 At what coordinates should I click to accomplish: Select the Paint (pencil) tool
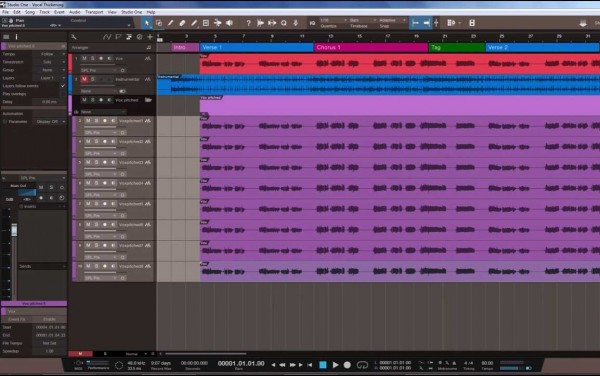pyautogui.click(x=194, y=23)
